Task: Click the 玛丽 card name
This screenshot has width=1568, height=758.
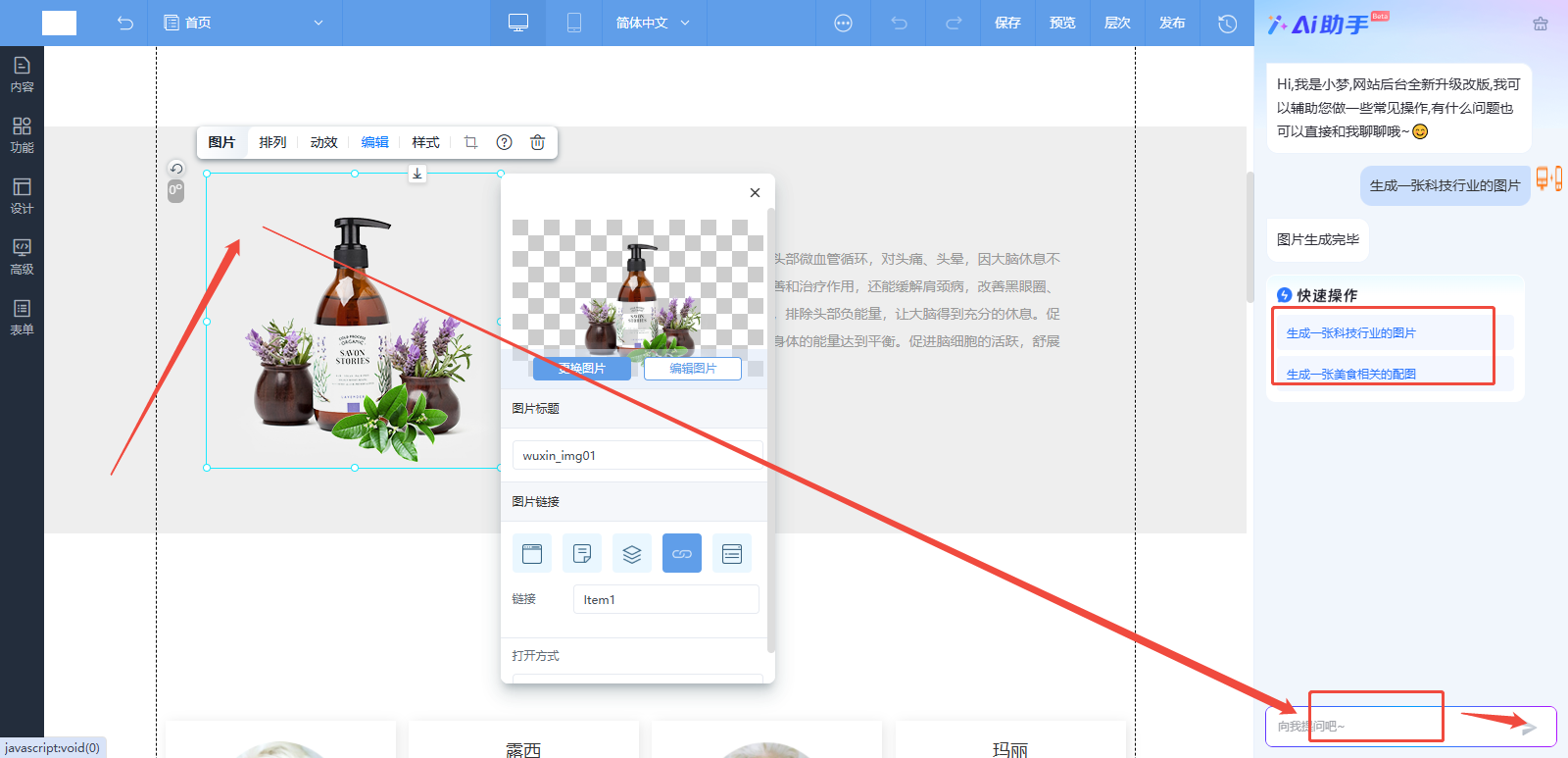Action: (x=1010, y=750)
